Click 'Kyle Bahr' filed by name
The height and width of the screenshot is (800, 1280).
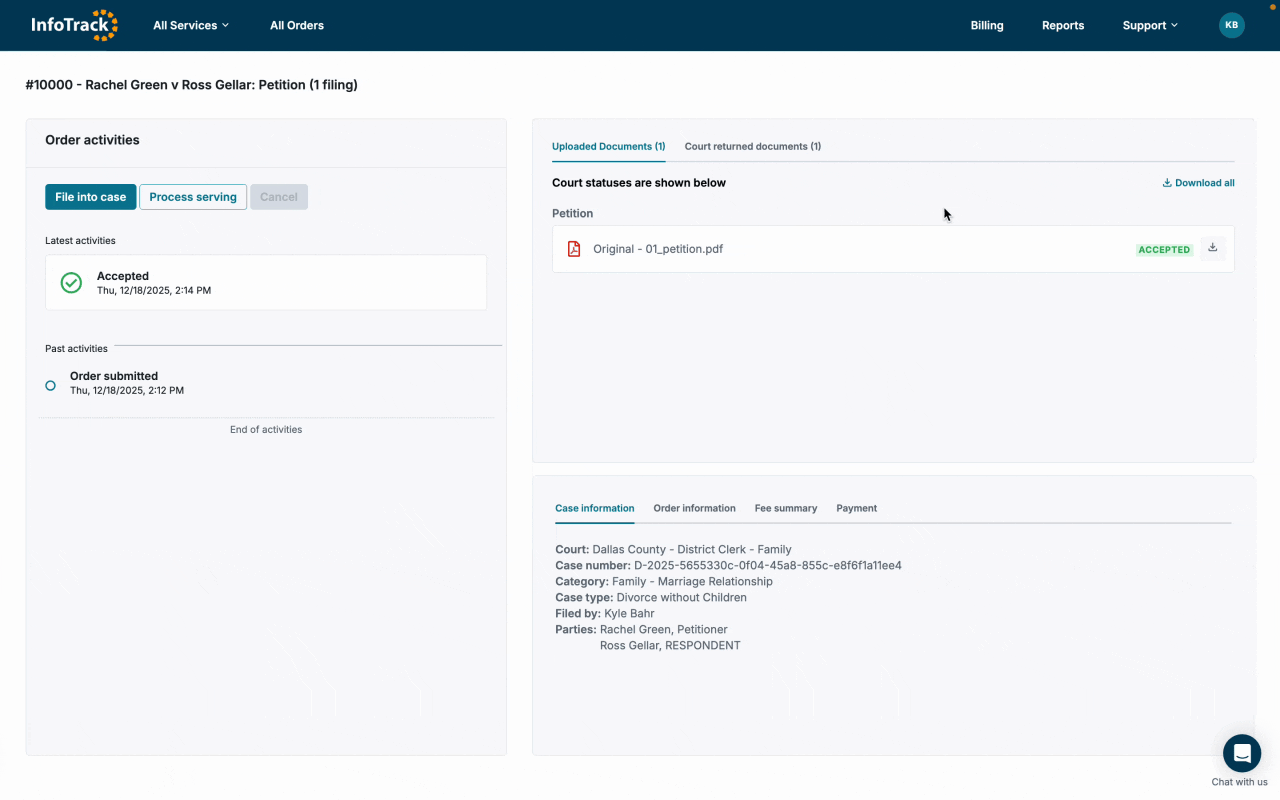click(x=629, y=614)
